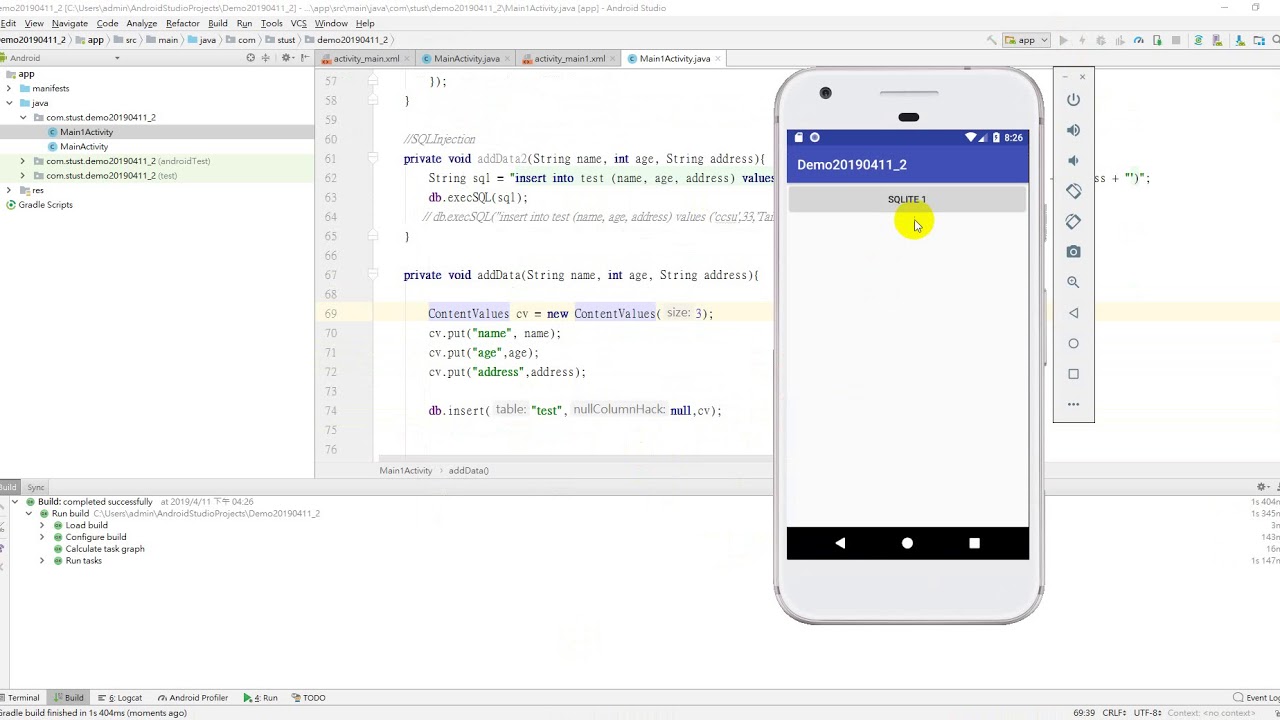The height and width of the screenshot is (720, 1280).
Task: Tap the SQLITE 1 button in emulator
Action: click(x=907, y=199)
